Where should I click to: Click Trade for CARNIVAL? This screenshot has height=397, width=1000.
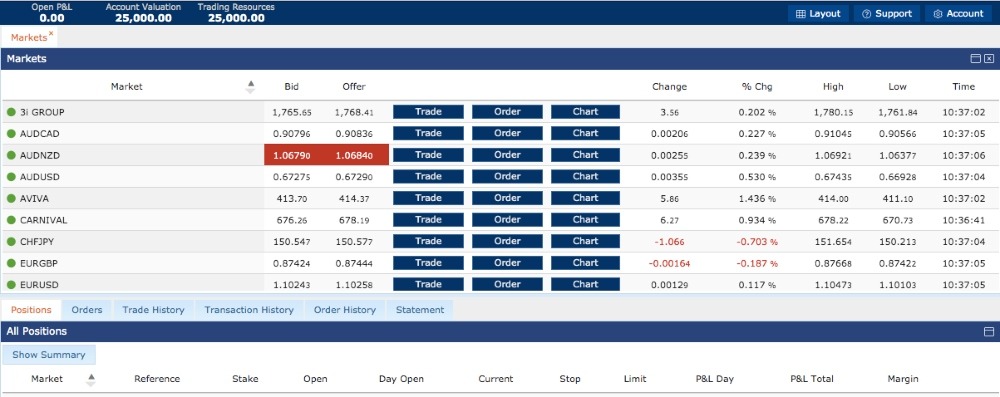428,220
